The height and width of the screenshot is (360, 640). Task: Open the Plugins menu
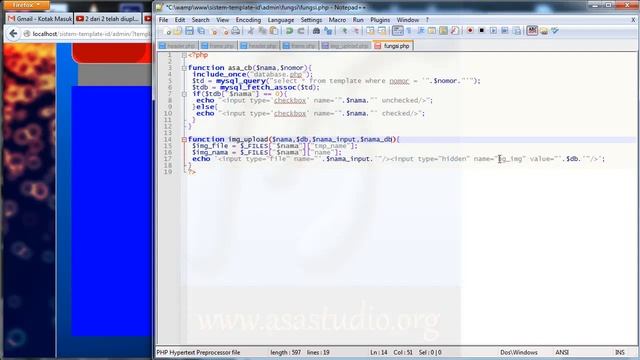tap(380, 20)
